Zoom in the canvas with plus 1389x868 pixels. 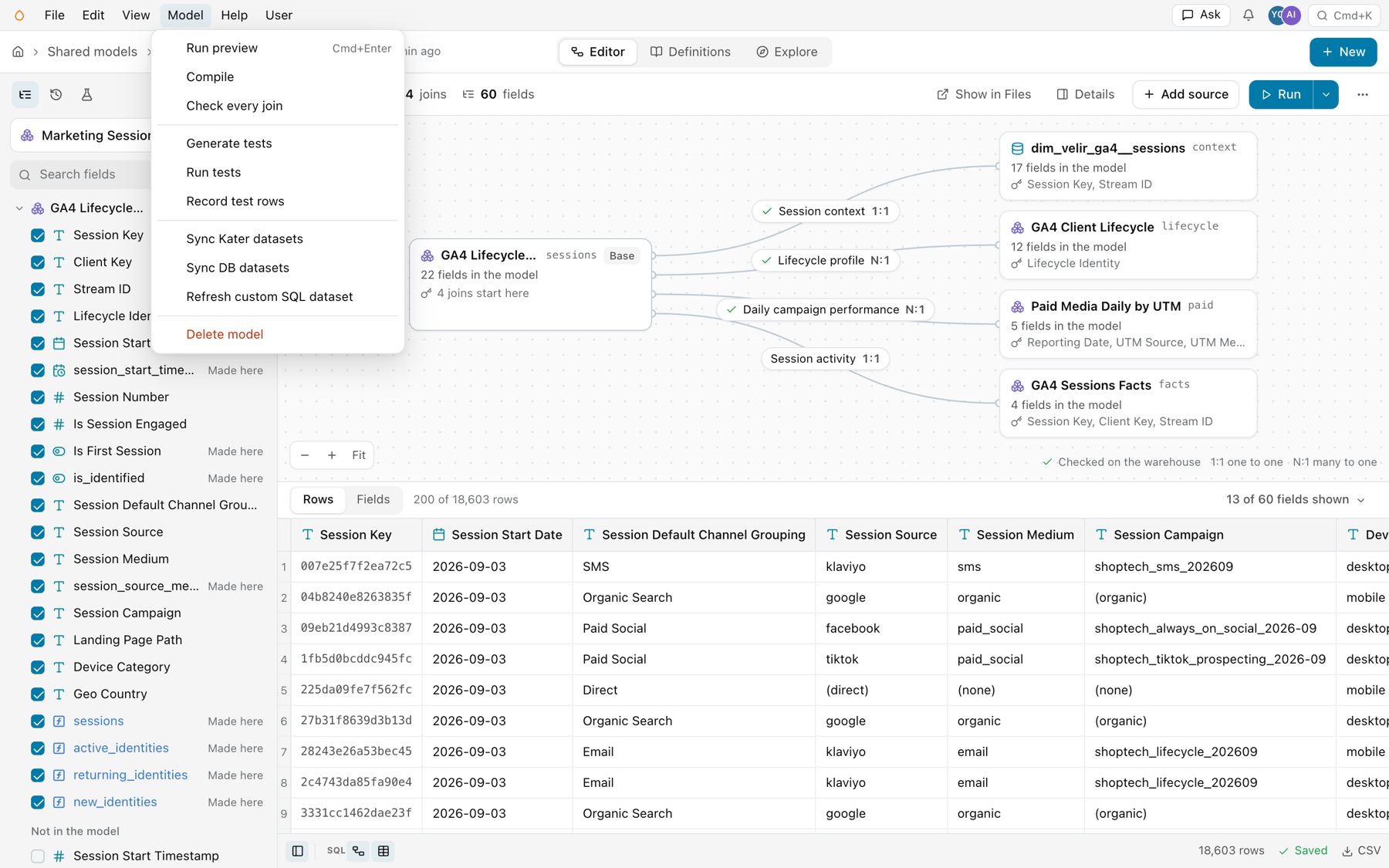click(332, 455)
